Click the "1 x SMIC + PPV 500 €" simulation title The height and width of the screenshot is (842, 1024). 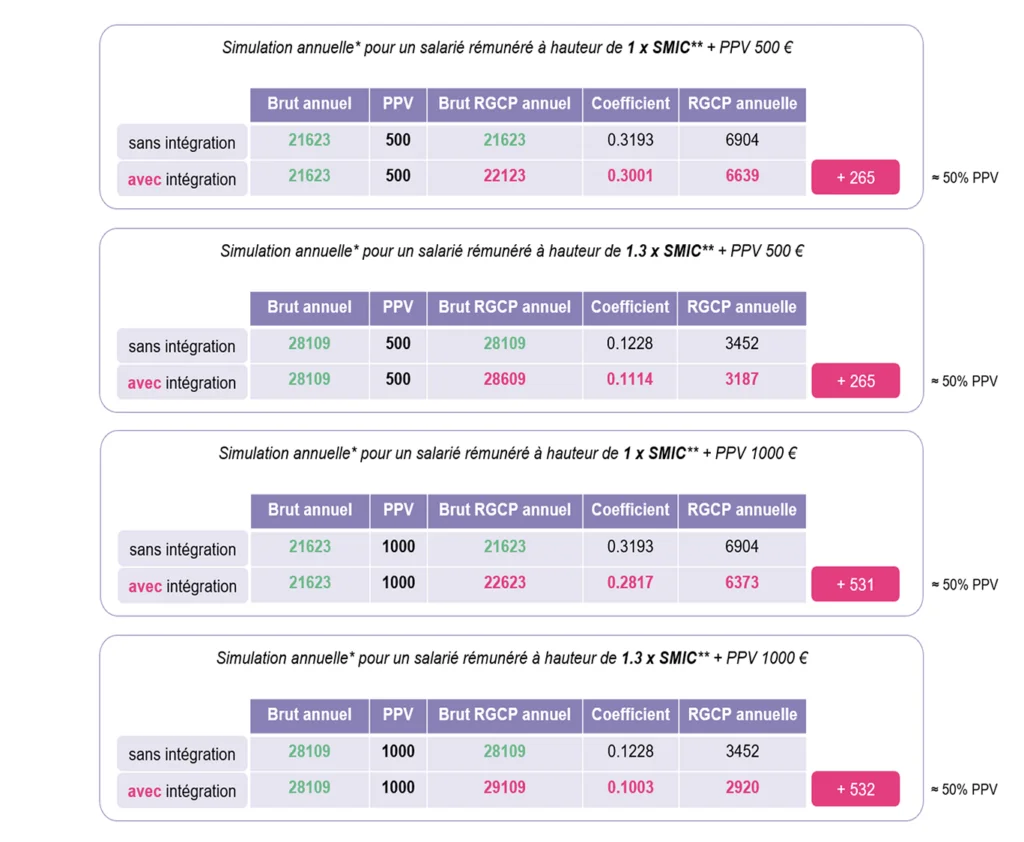click(x=507, y=48)
